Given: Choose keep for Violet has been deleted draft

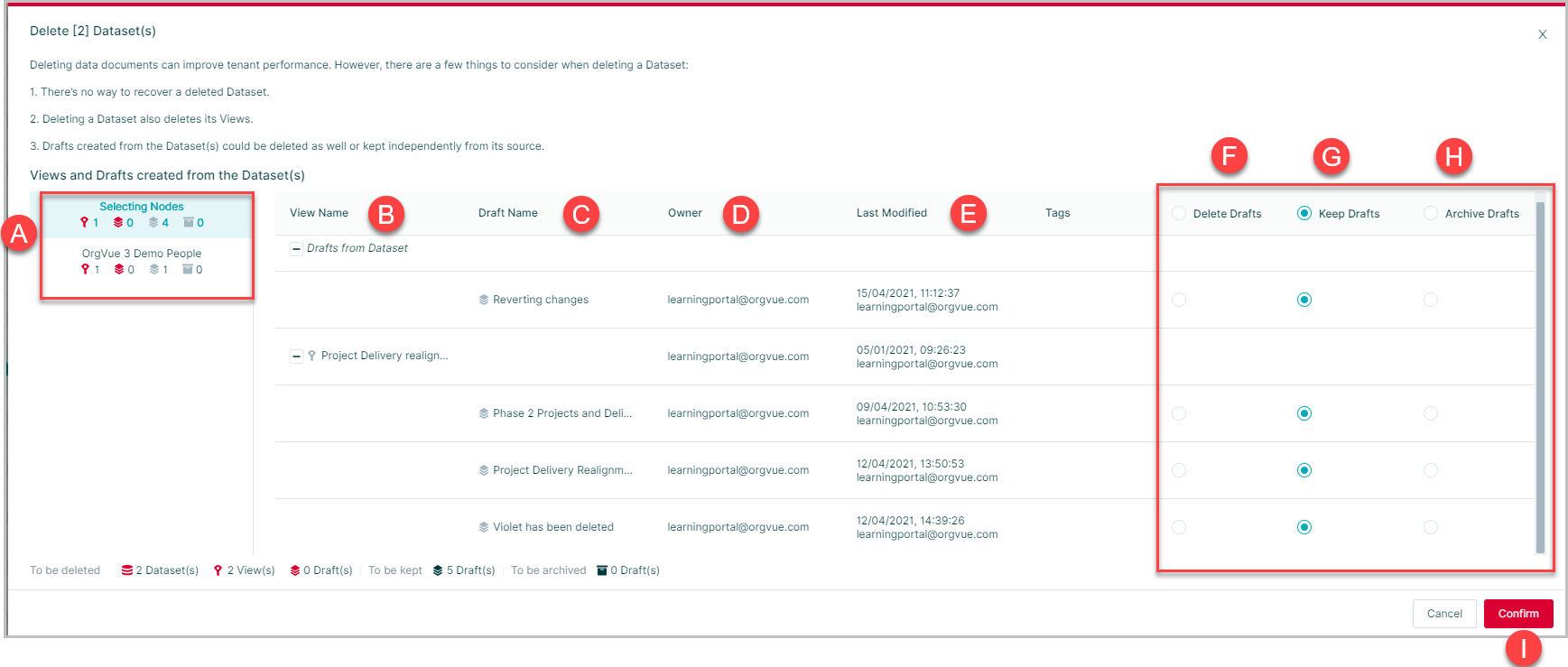Looking at the screenshot, I should [x=1304, y=527].
